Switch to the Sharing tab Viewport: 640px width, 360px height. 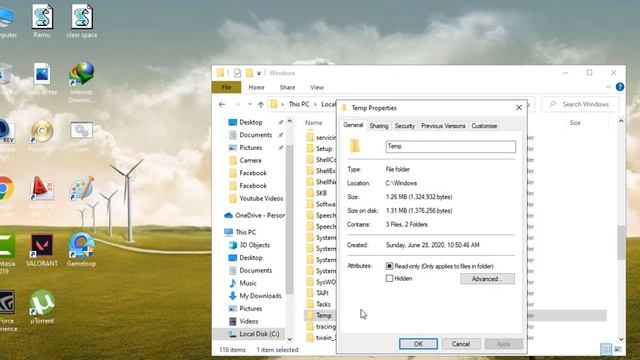(379, 126)
